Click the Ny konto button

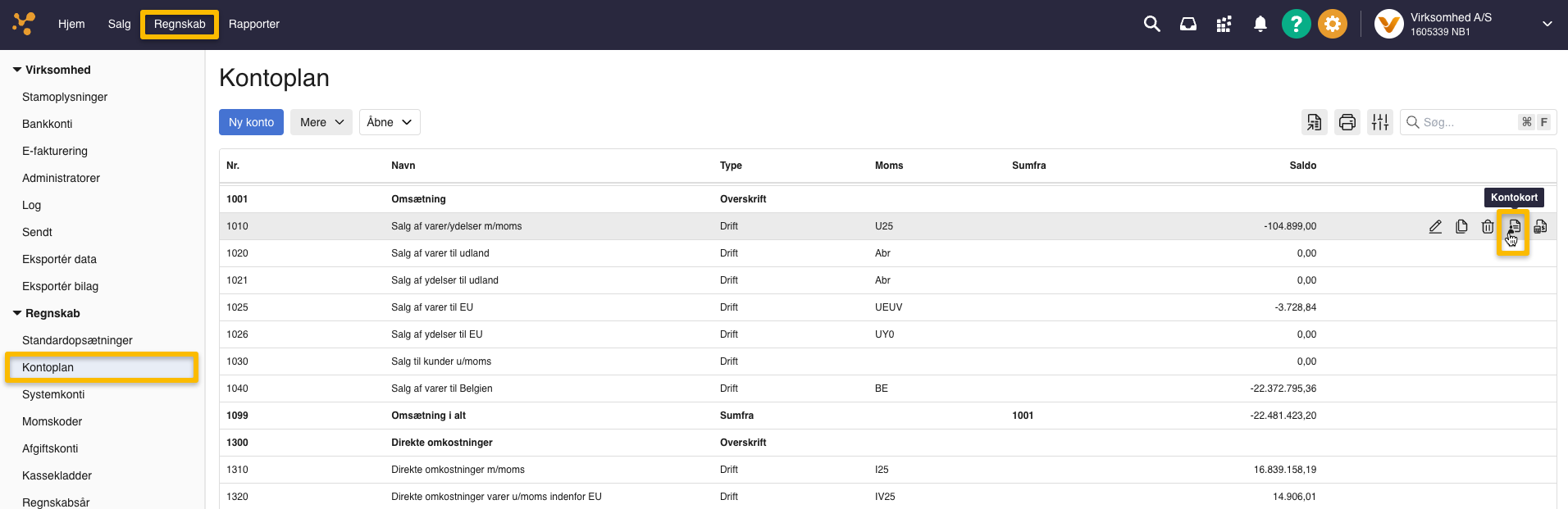pos(251,122)
